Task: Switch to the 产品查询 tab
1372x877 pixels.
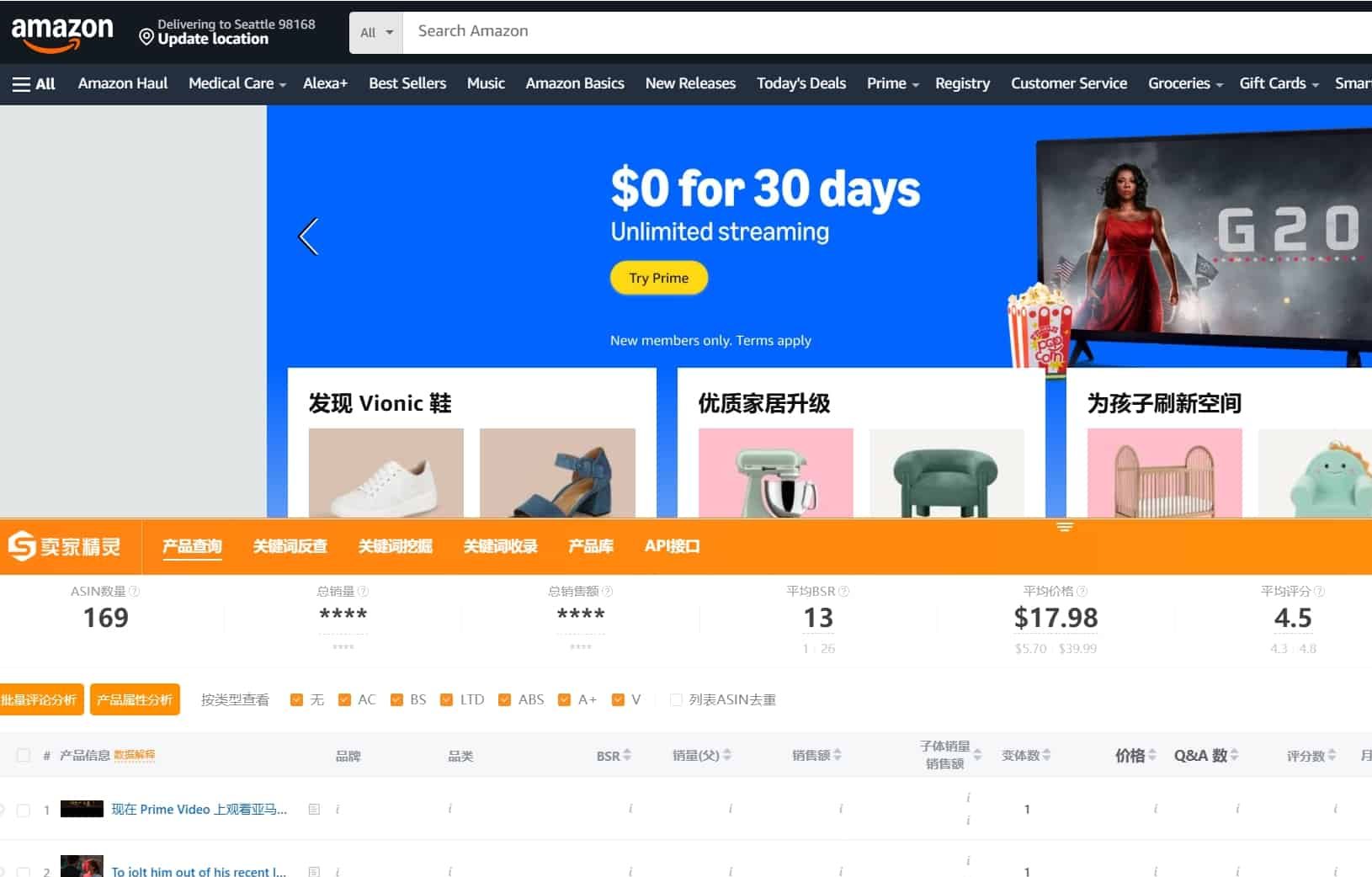Action: tap(192, 546)
